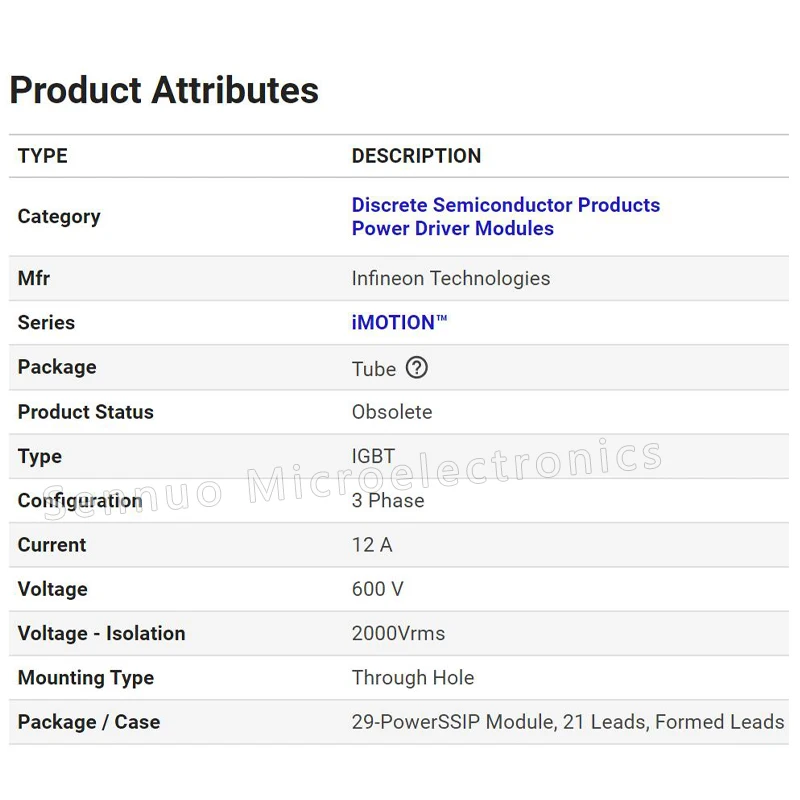Follow the Power Driver Modules link

(x=452, y=228)
